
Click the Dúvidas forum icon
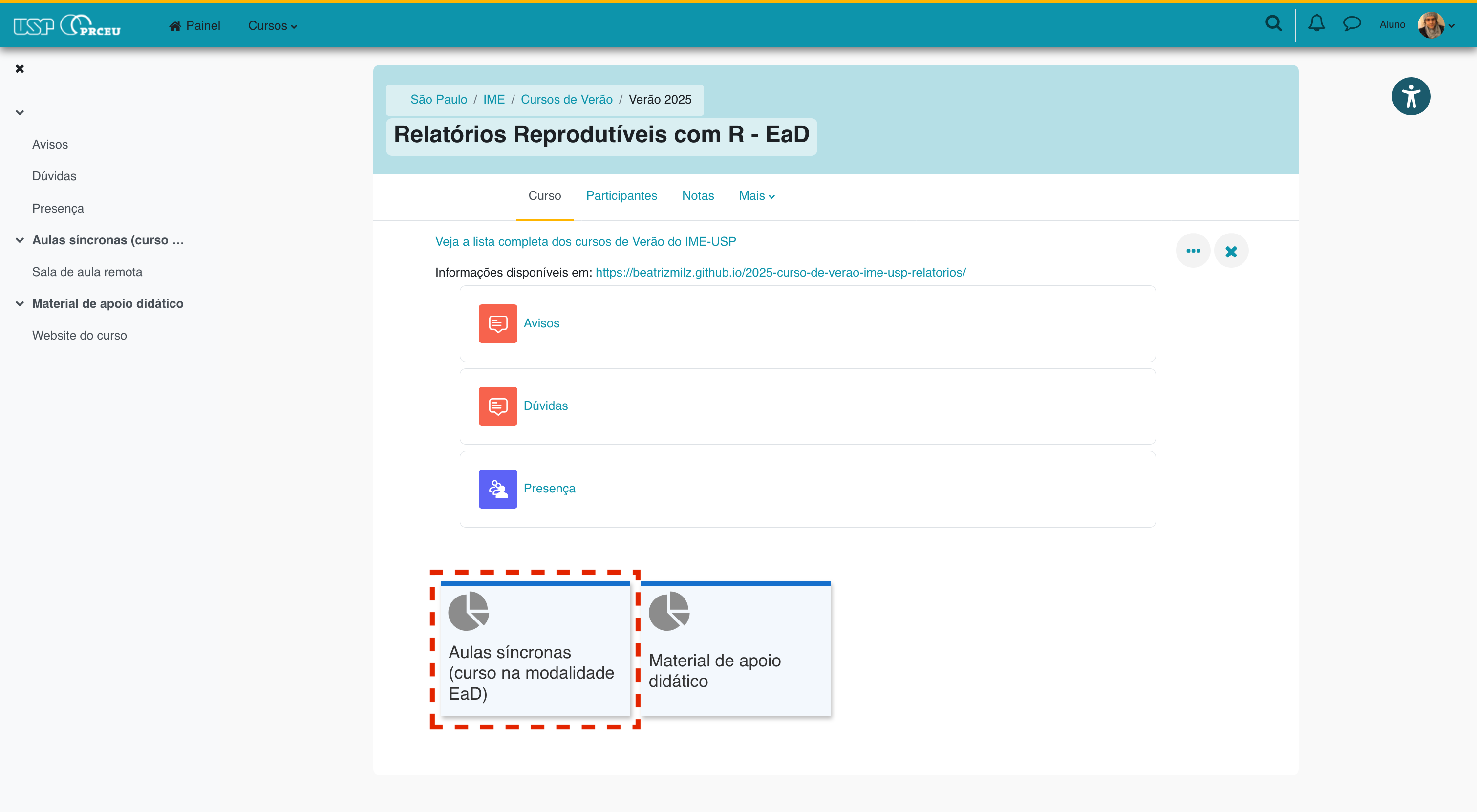coord(498,406)
